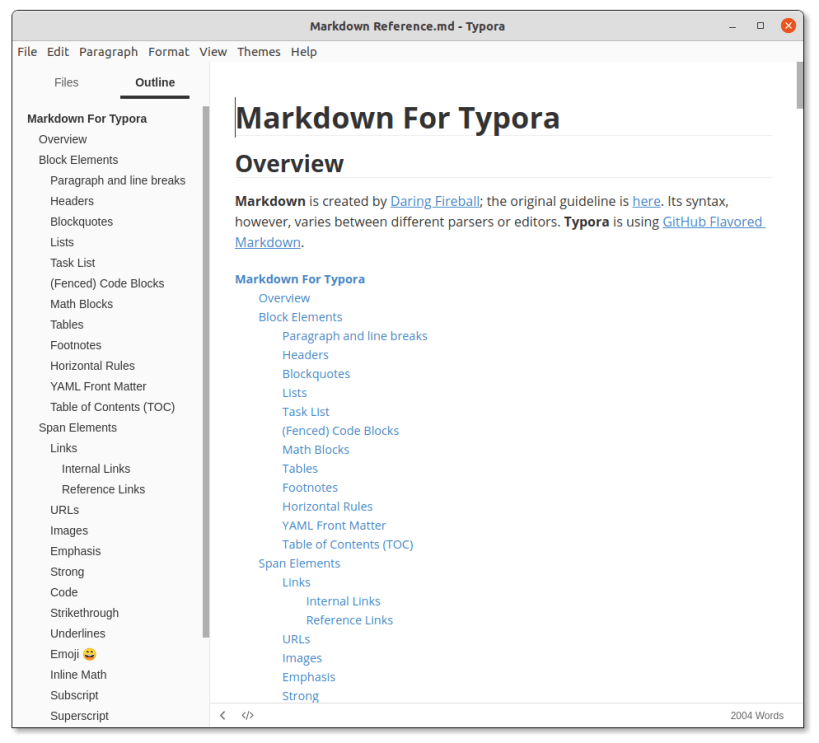Select Footnotes in the outline sidebar
The height and width of the screenshot is (743, 819).
tap(76, 345)
